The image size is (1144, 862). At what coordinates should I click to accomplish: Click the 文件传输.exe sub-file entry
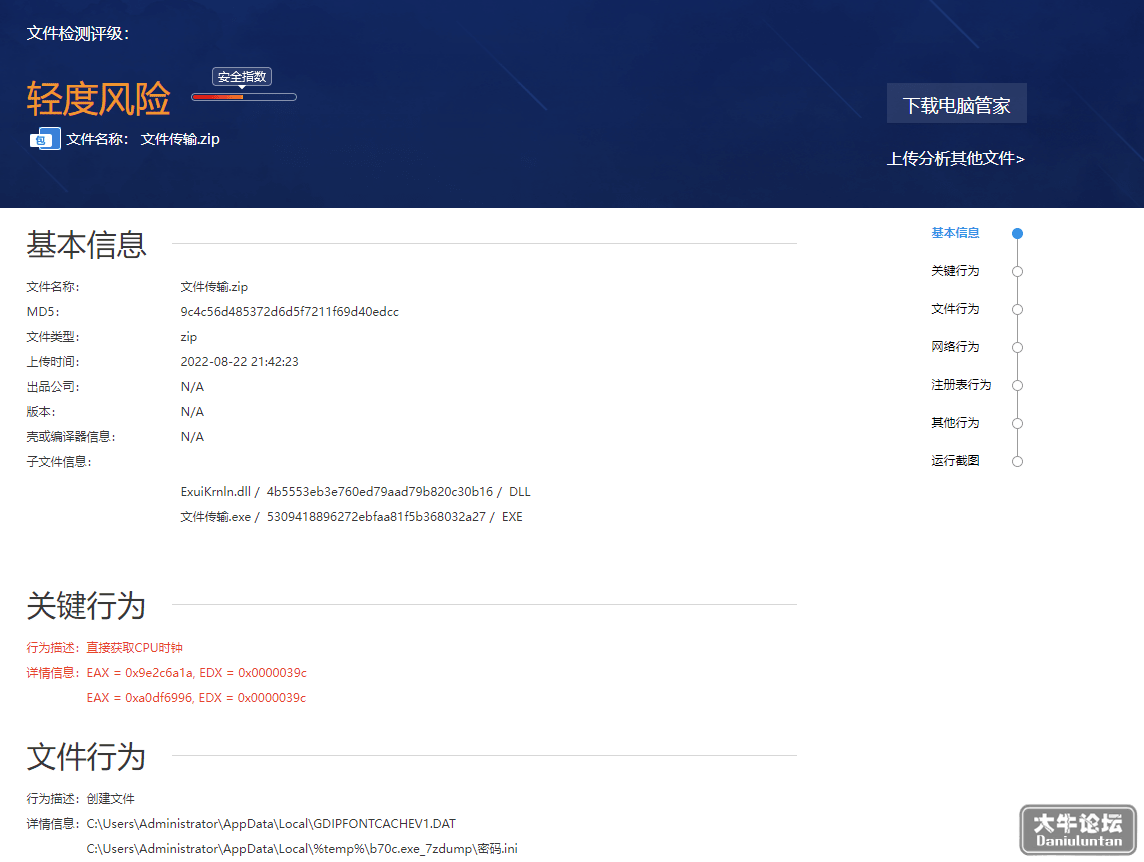352,517
